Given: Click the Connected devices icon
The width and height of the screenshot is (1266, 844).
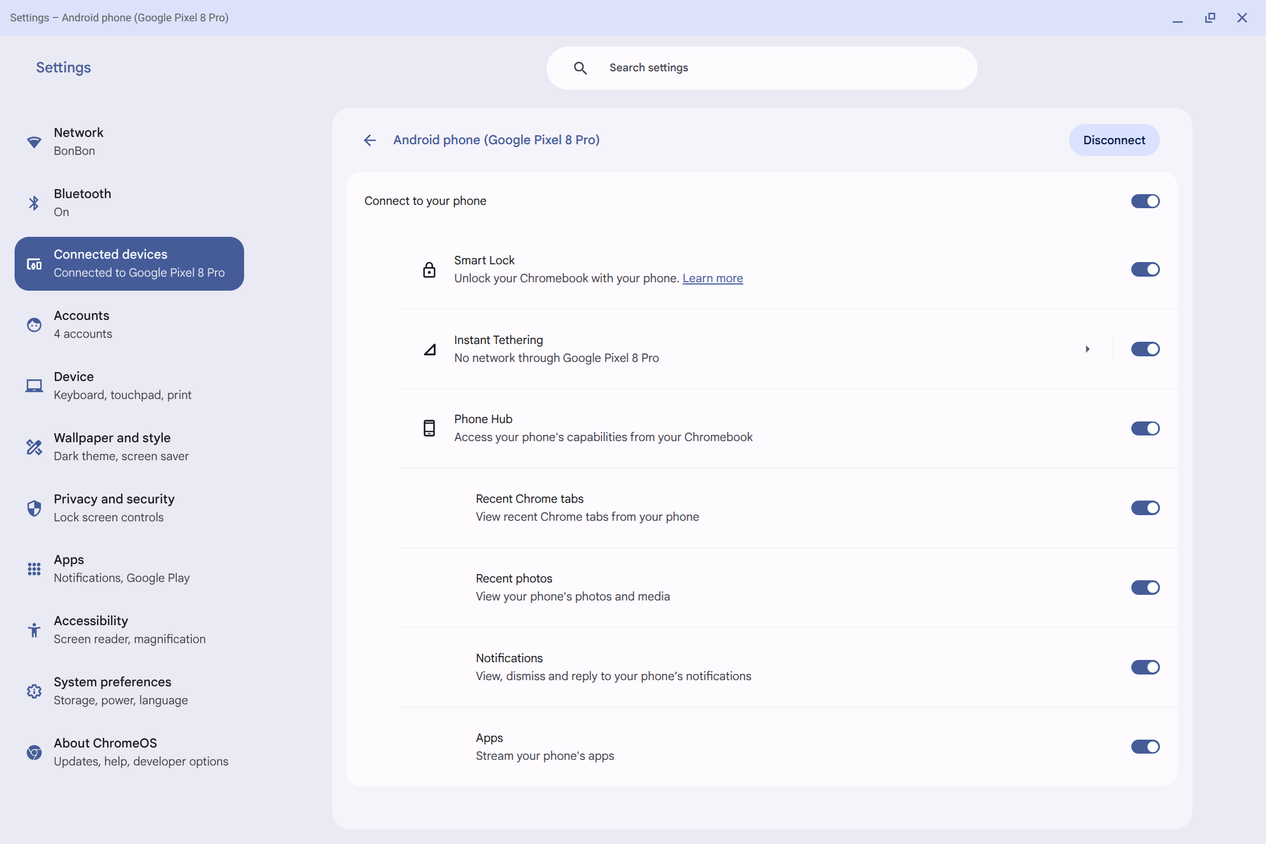Looking at the screenshot, I should click(x=34, y=264).
